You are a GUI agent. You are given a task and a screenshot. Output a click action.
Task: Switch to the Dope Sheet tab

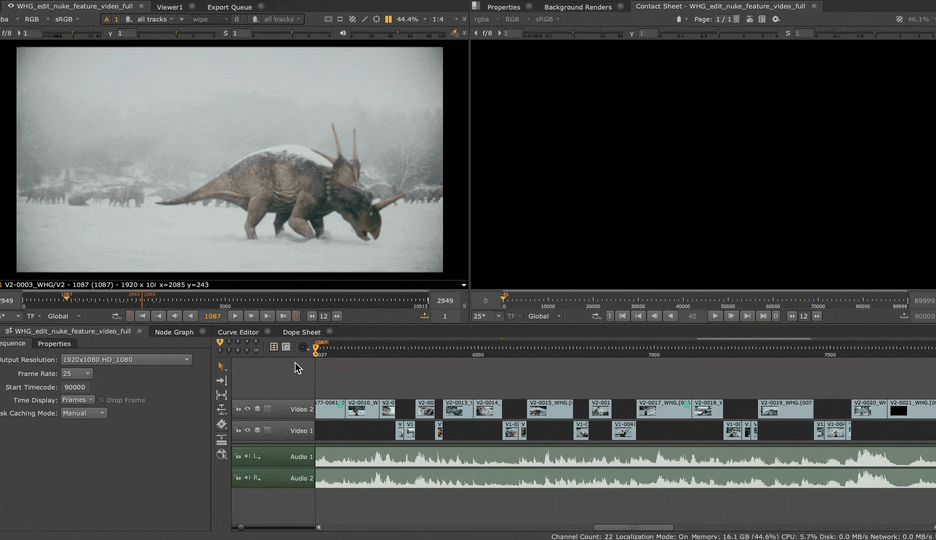click(x=301, y=332)
